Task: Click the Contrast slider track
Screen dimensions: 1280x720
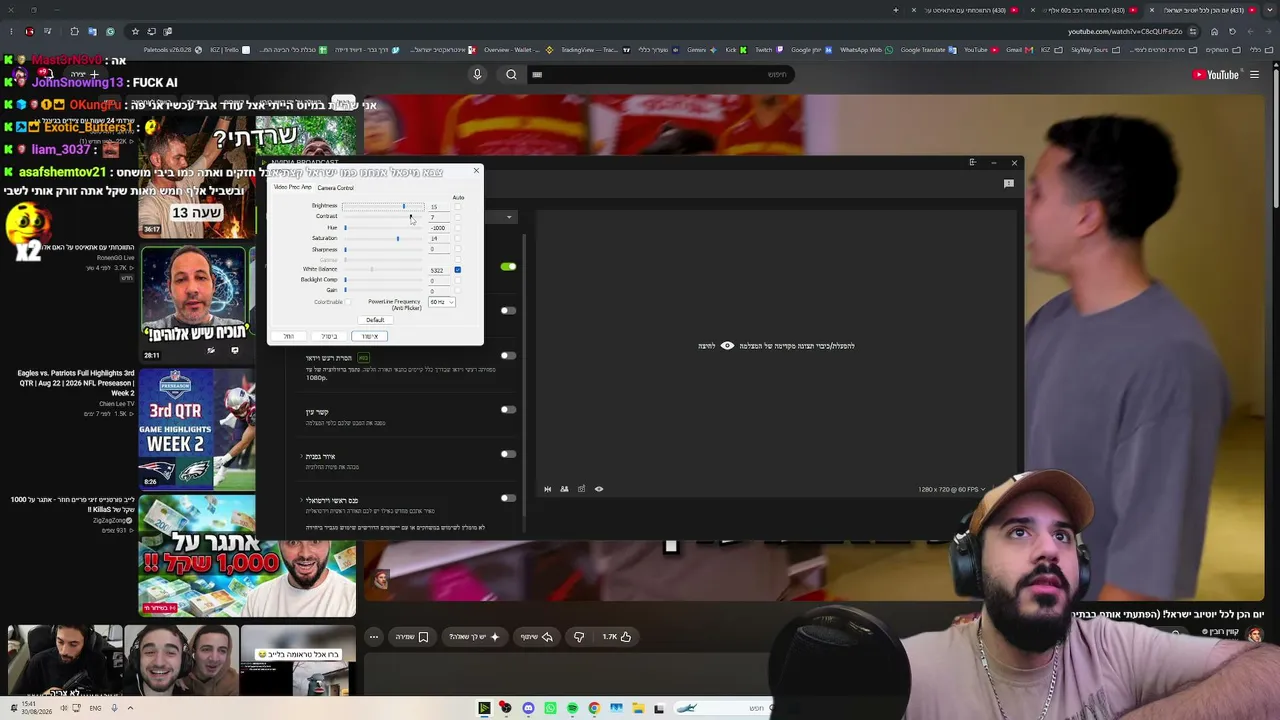Action: tap(383, 217)
